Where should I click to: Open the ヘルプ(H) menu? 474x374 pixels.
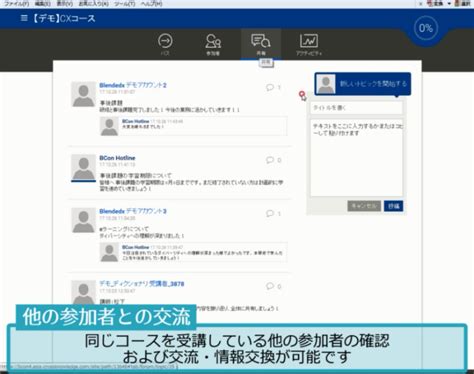click(x=151, y=4)
